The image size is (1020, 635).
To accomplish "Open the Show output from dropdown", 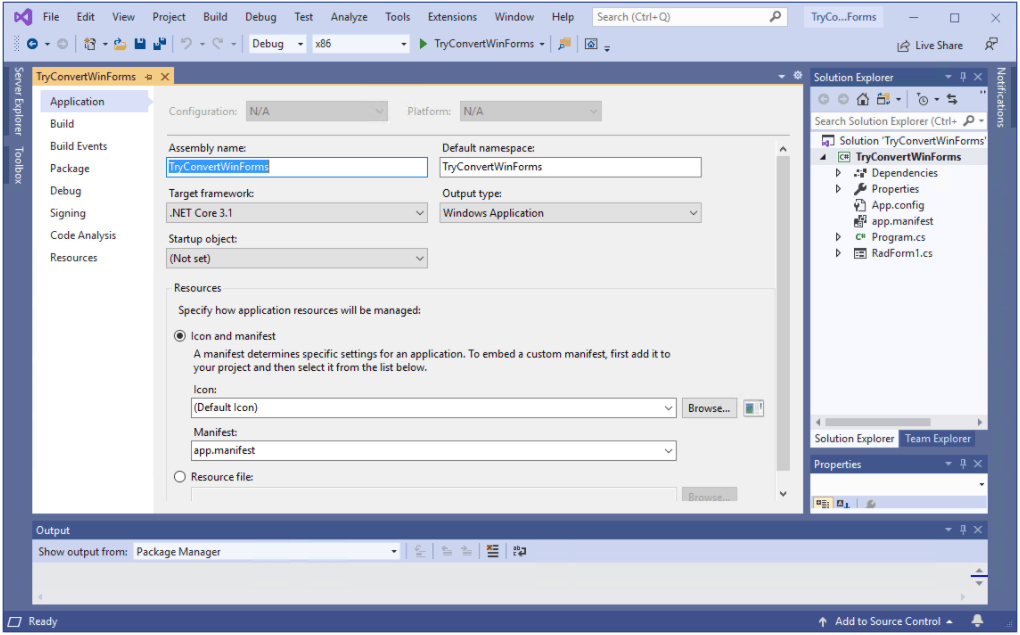I will coord(393,551).
